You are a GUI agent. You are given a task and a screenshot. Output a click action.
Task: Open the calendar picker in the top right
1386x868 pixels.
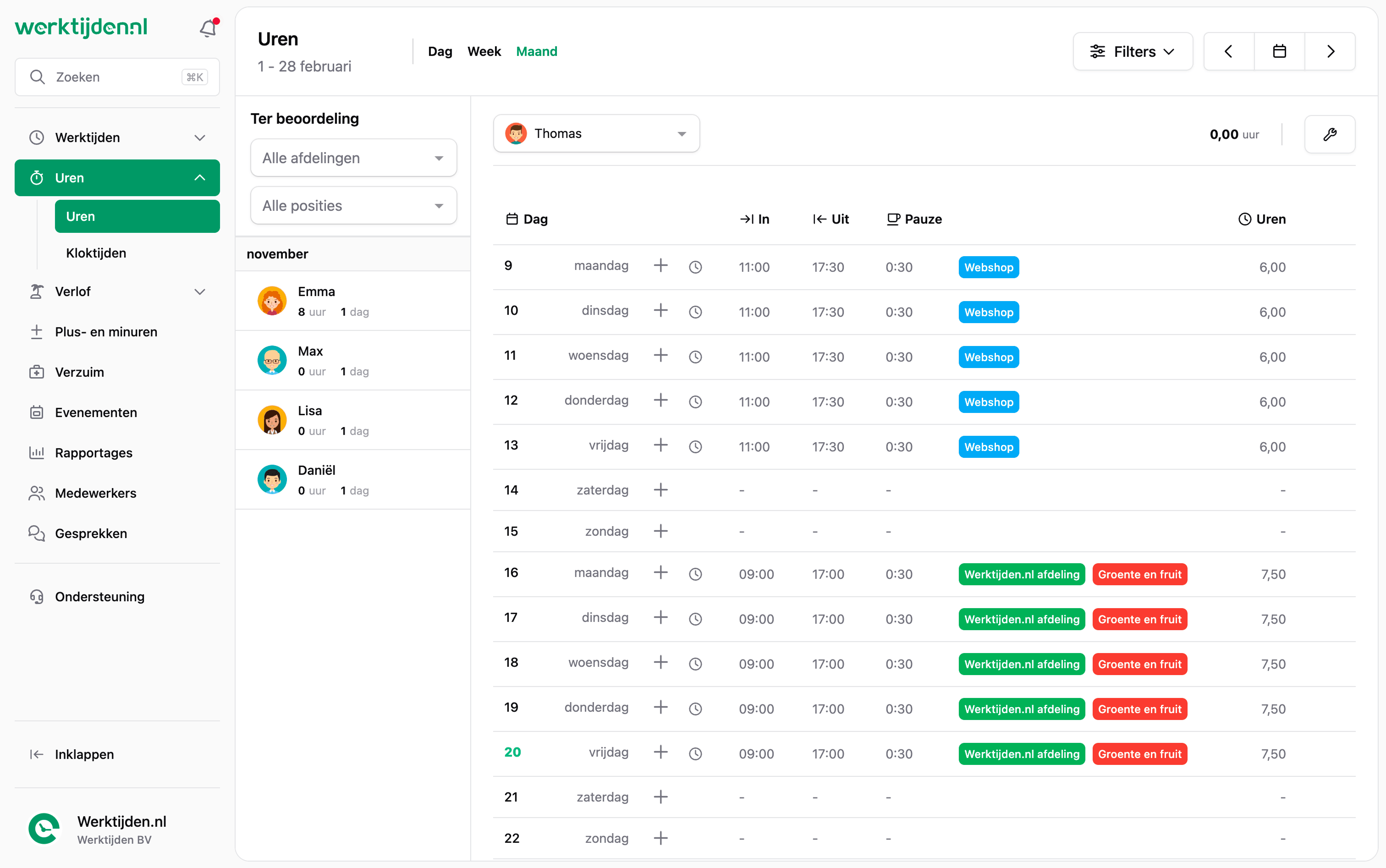(x=1279, y=51)
